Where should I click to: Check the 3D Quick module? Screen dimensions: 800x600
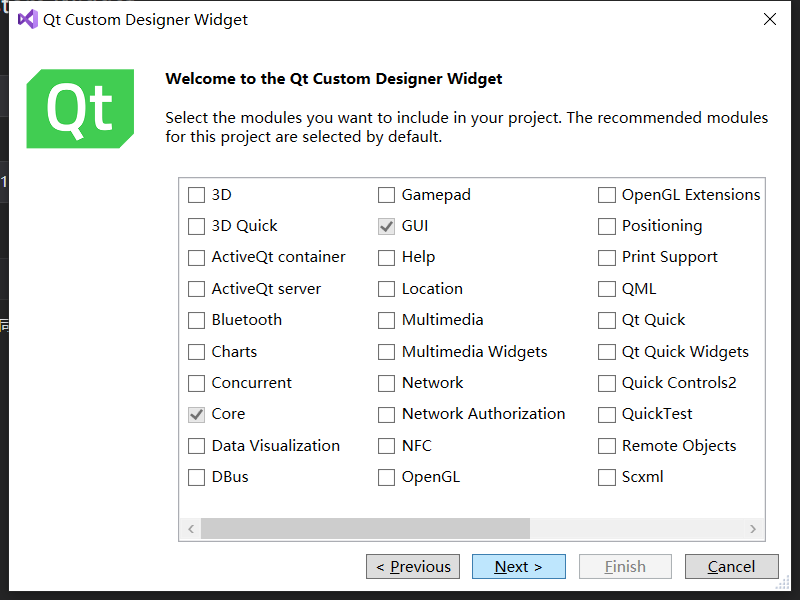(196, 226)
